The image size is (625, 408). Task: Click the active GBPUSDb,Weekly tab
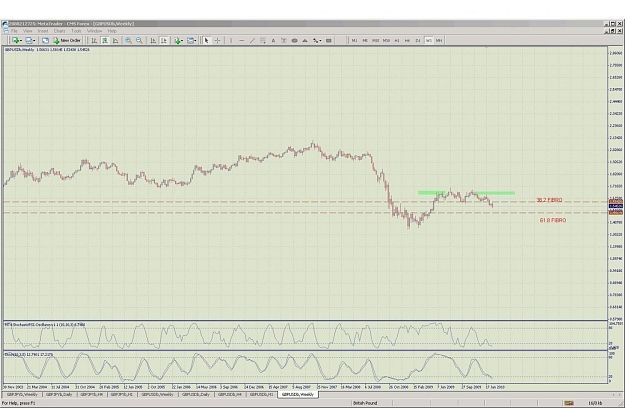pos(298,394)
